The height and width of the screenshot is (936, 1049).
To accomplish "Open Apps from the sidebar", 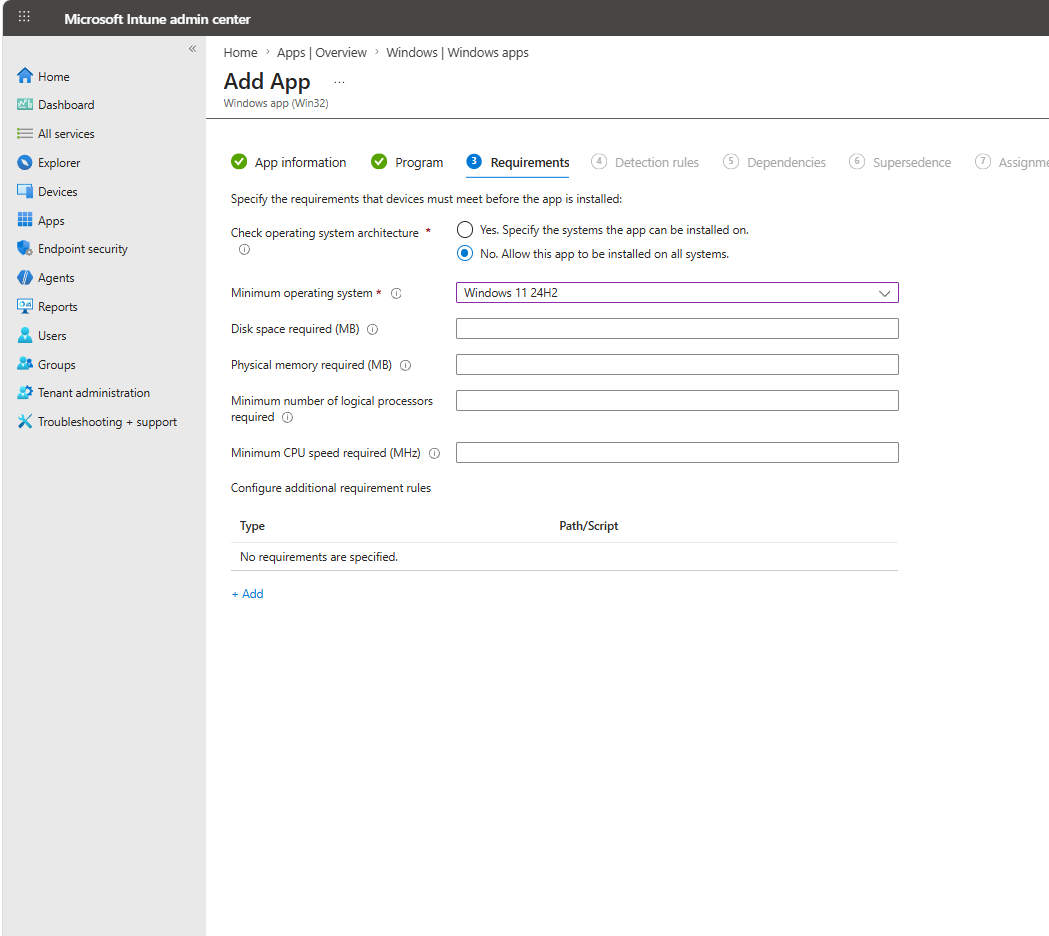I will [x=52, y=221].
